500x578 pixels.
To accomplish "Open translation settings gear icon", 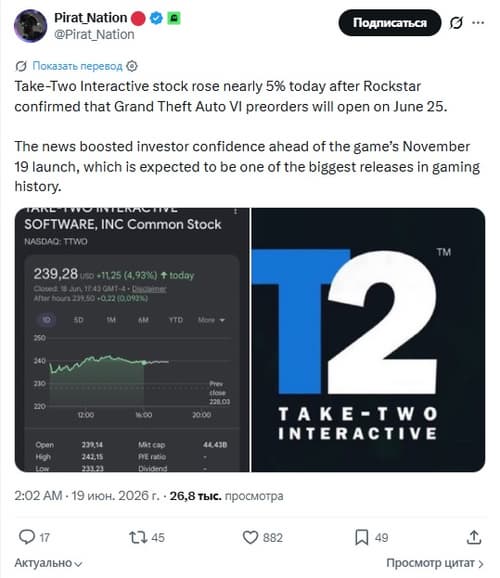I will pos(132,66).
